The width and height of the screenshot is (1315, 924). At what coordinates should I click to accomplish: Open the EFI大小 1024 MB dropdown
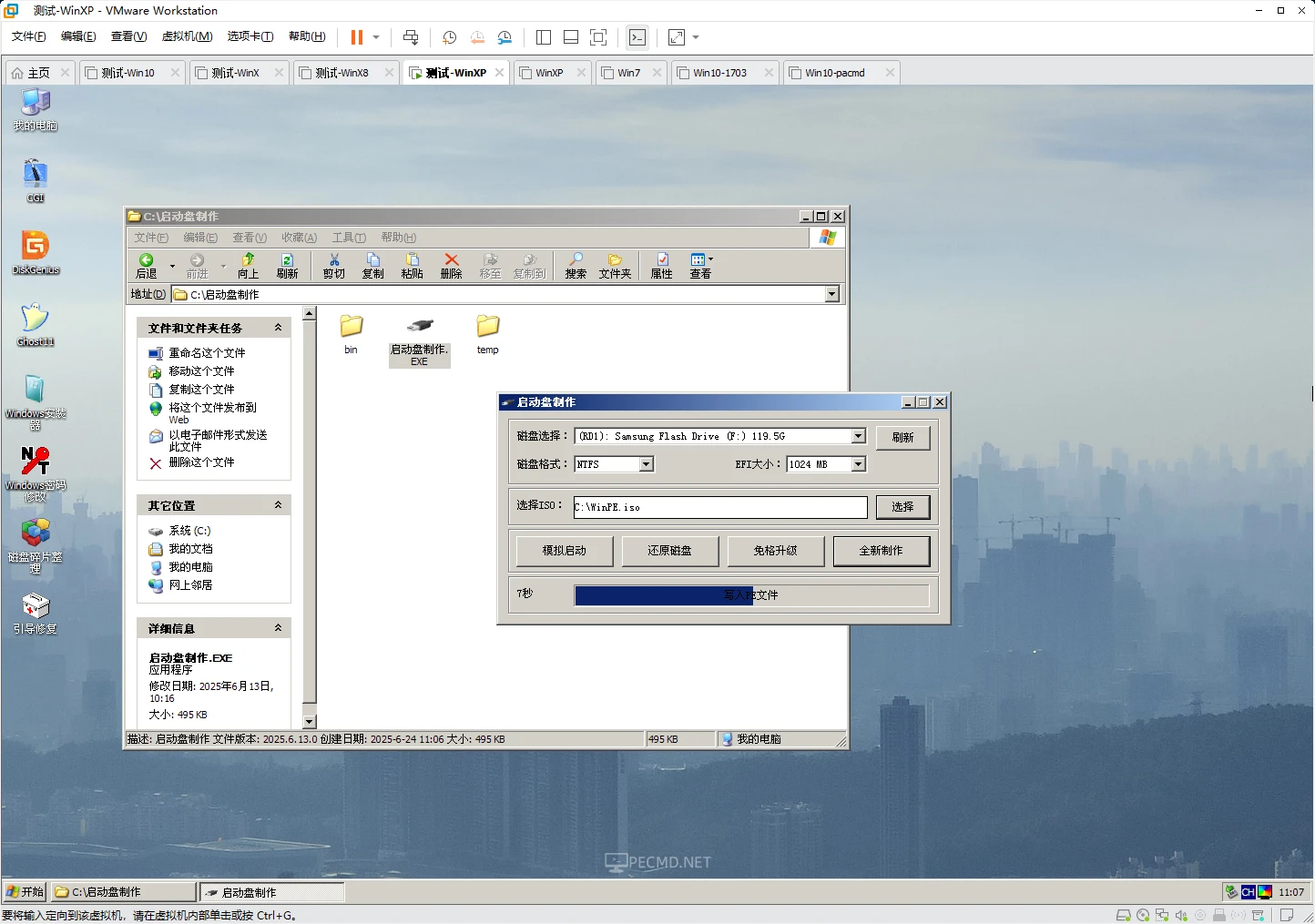859,464
